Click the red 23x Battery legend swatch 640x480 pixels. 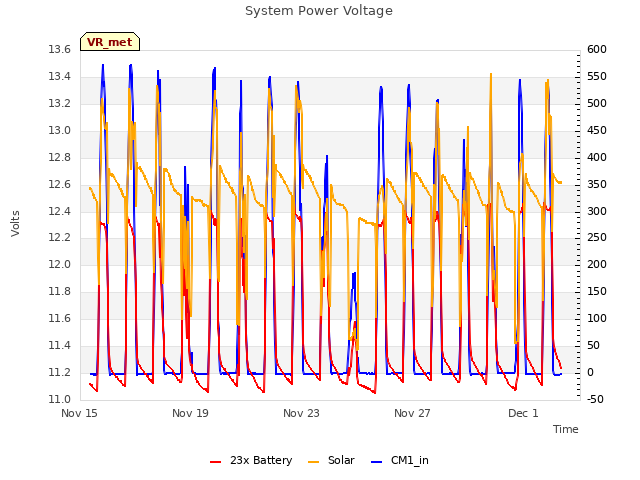click(215, 462)
